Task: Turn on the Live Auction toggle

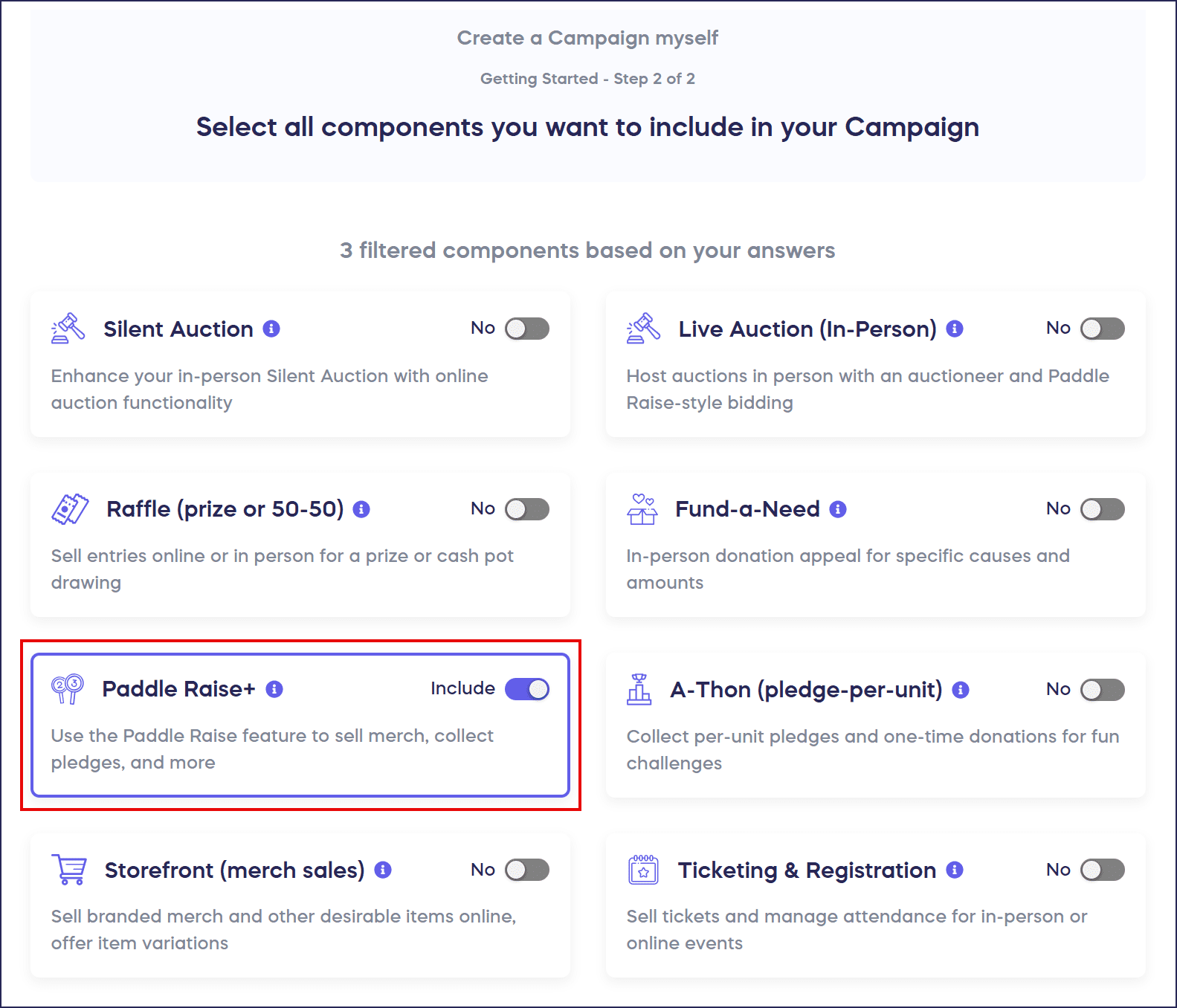Action: tap(1102, 329)
